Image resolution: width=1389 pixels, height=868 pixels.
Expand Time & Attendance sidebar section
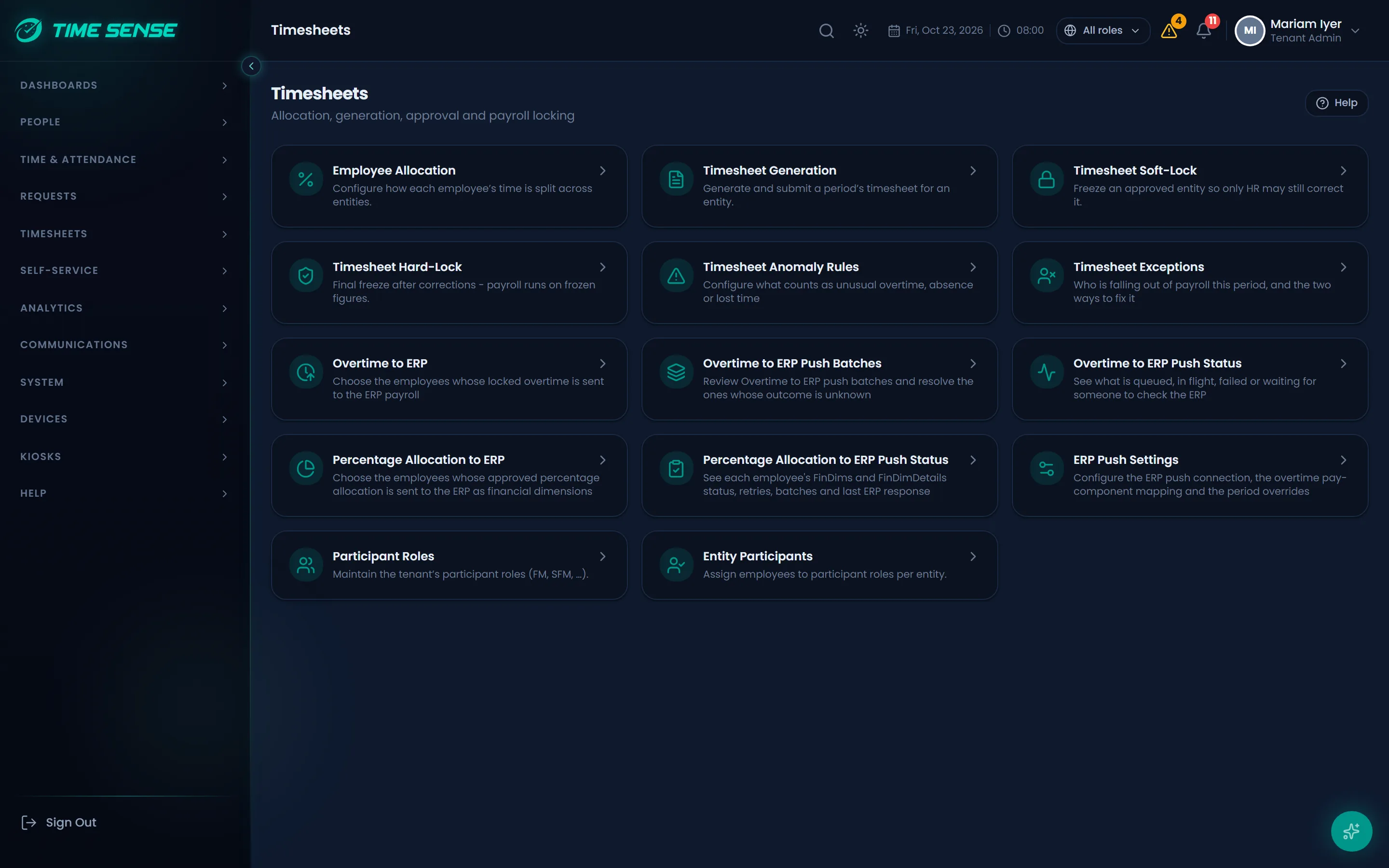(124, 160)
